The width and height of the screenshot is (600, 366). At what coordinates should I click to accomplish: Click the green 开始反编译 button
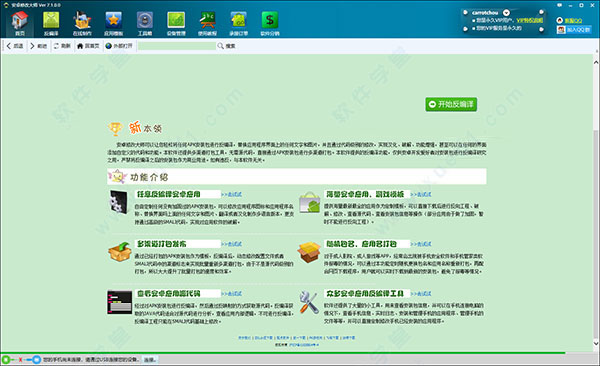click(451, 104)
